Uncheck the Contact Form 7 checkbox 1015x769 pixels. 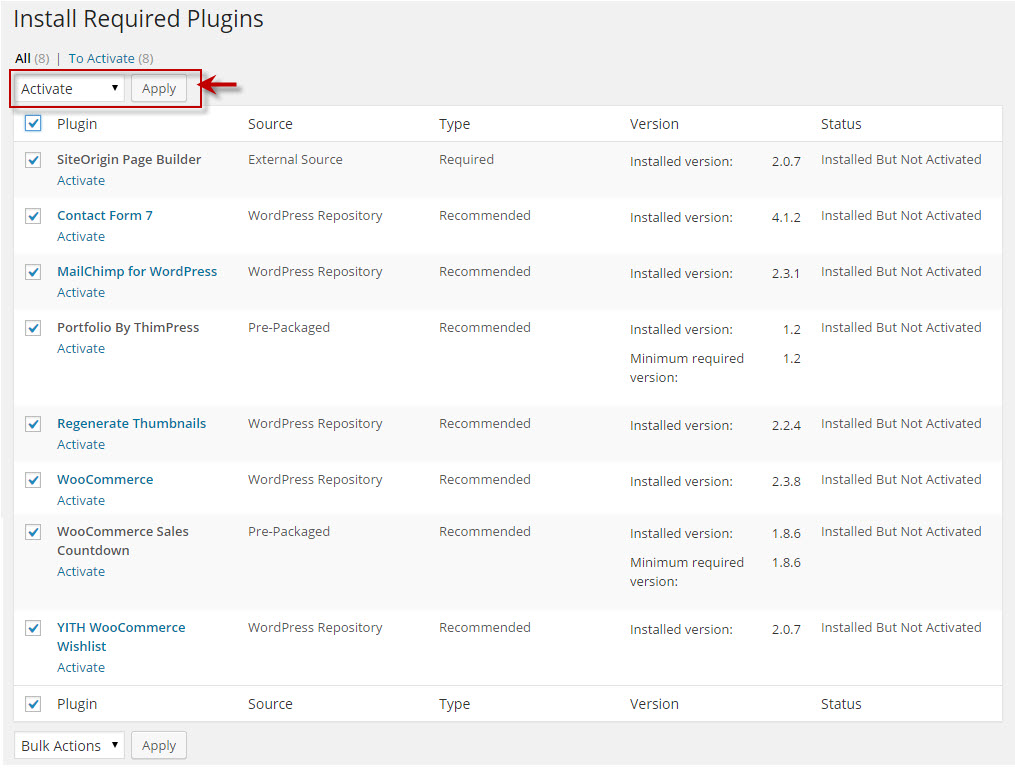tap(33, 216)
